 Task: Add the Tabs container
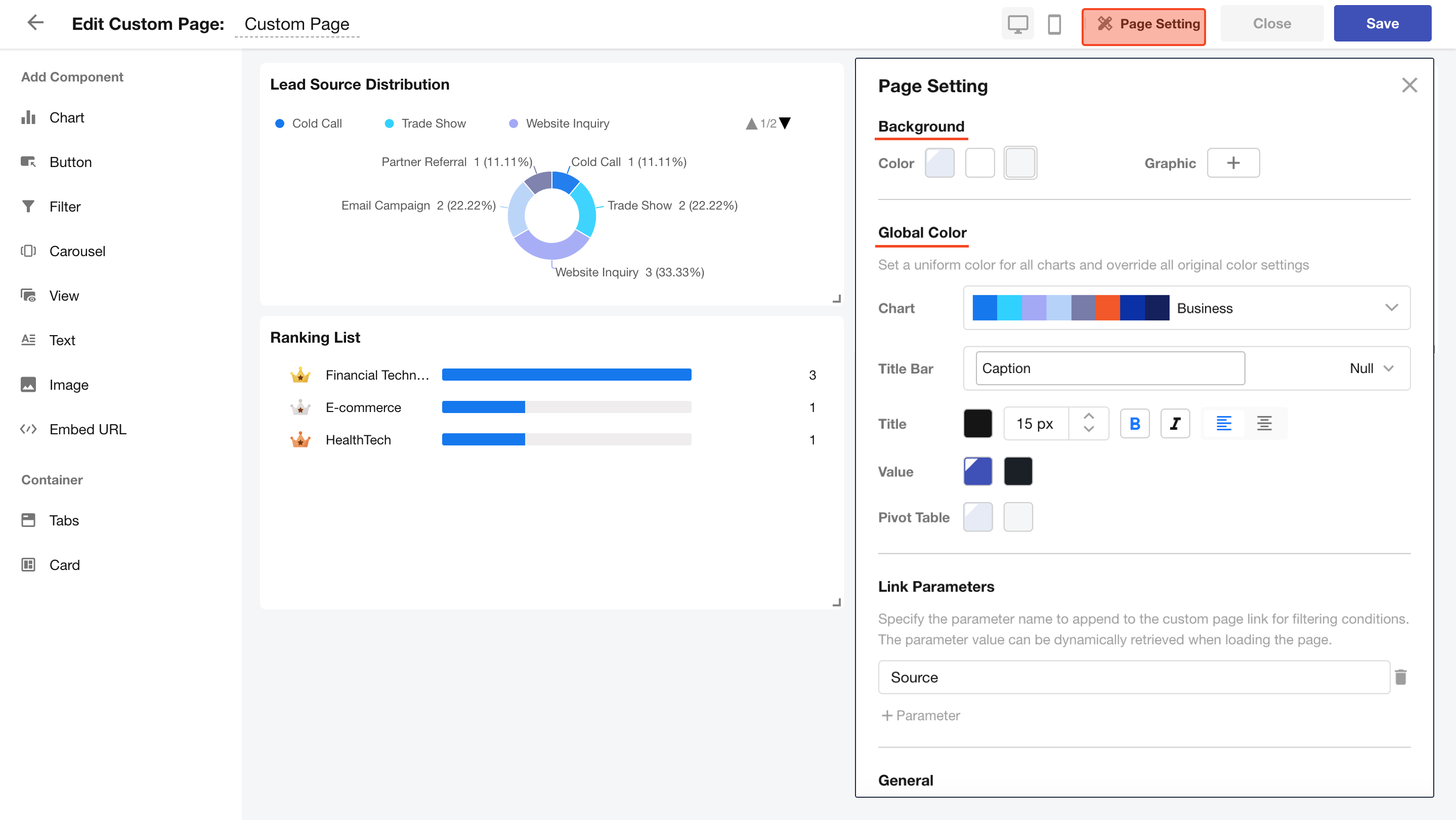tap(63, 520)
